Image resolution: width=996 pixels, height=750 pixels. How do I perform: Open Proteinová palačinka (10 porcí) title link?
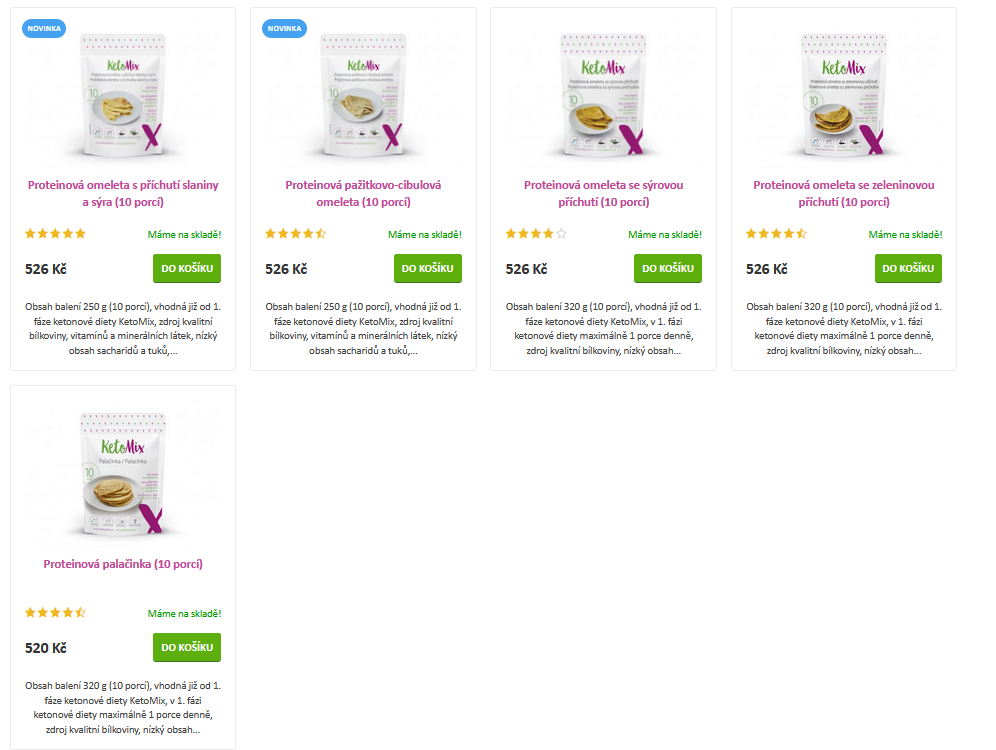coord(123,564)
